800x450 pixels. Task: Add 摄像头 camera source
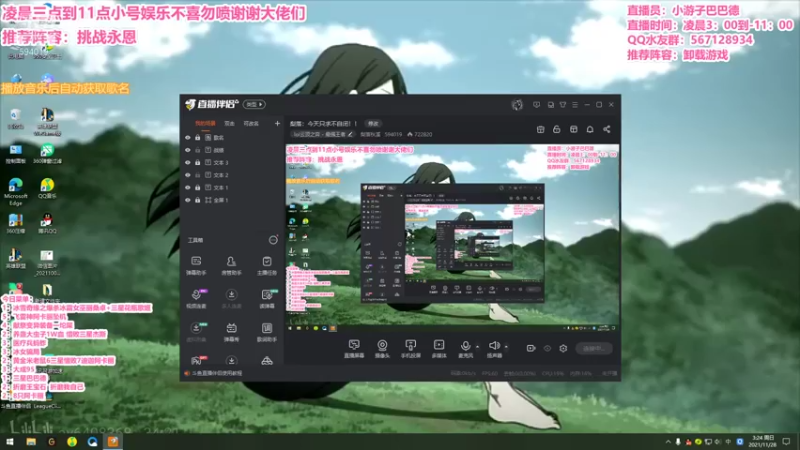382,349
